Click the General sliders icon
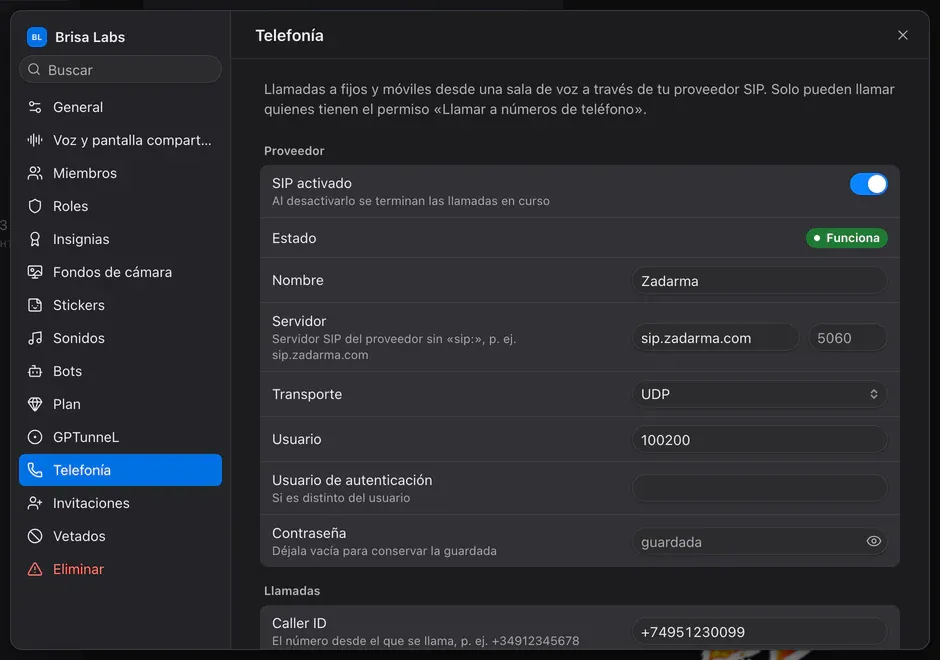Screen dimensions: 940x660 pos(35,107)
